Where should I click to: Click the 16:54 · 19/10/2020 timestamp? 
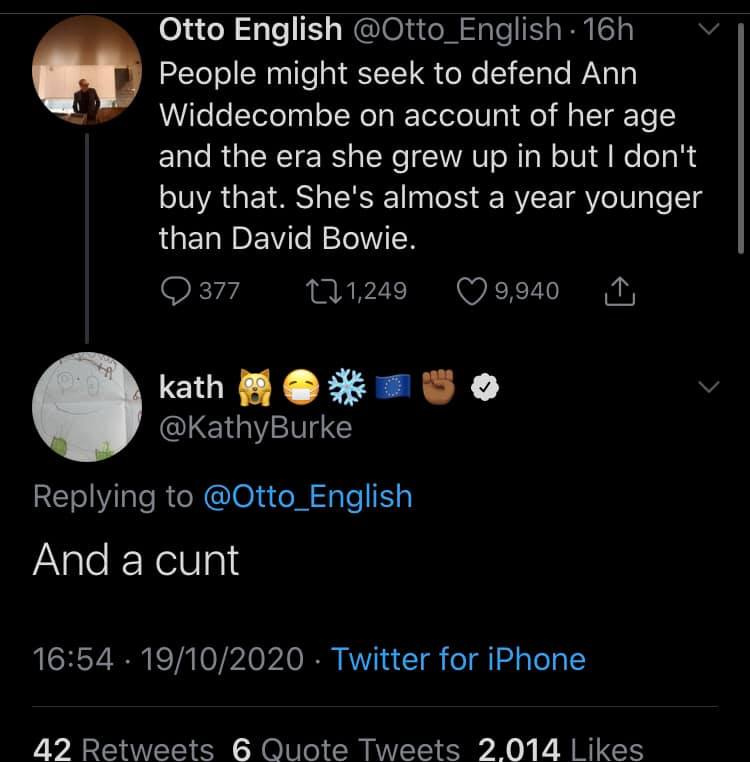tap(168, 659)
